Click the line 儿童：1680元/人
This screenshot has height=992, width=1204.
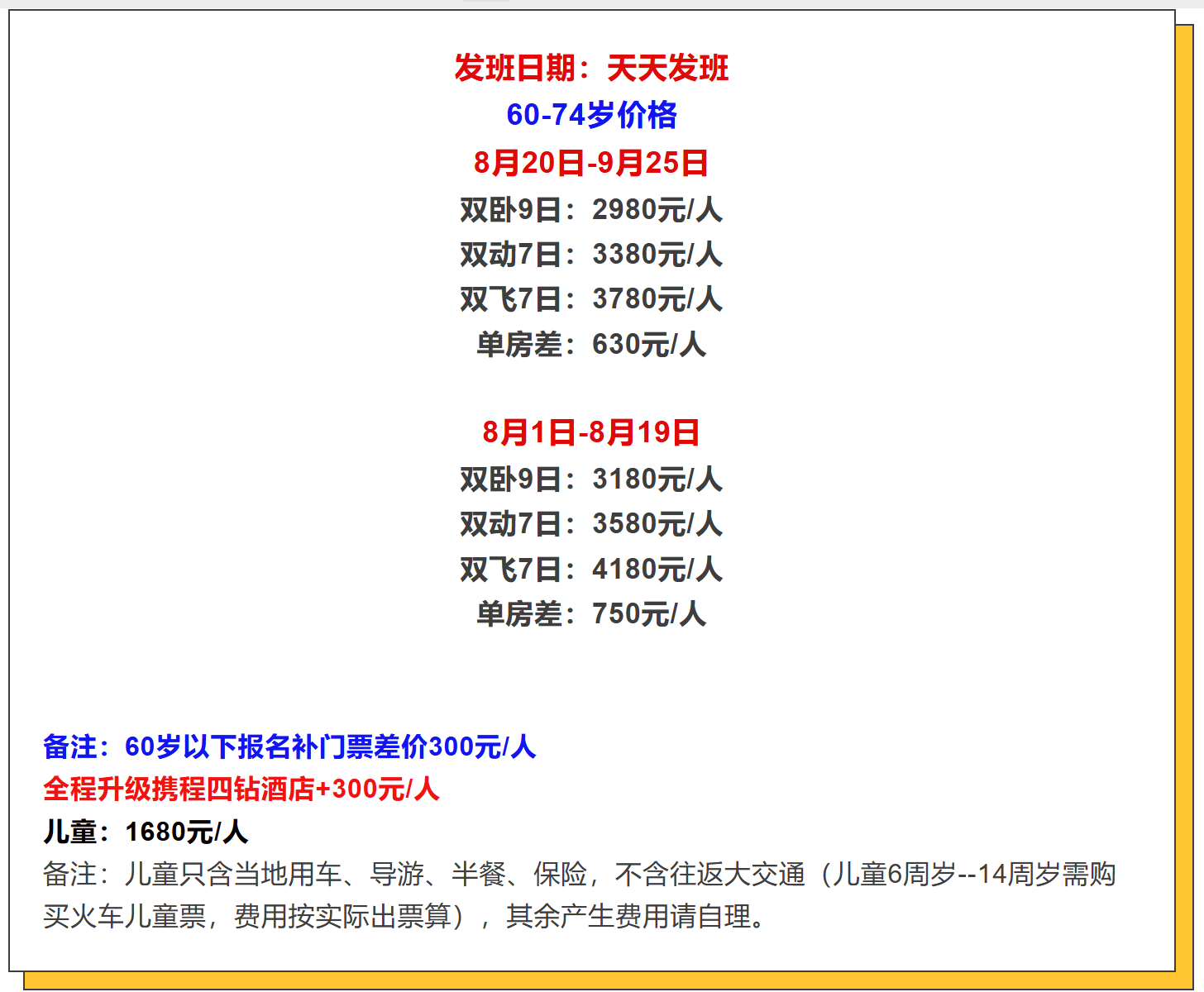(146, 832)
